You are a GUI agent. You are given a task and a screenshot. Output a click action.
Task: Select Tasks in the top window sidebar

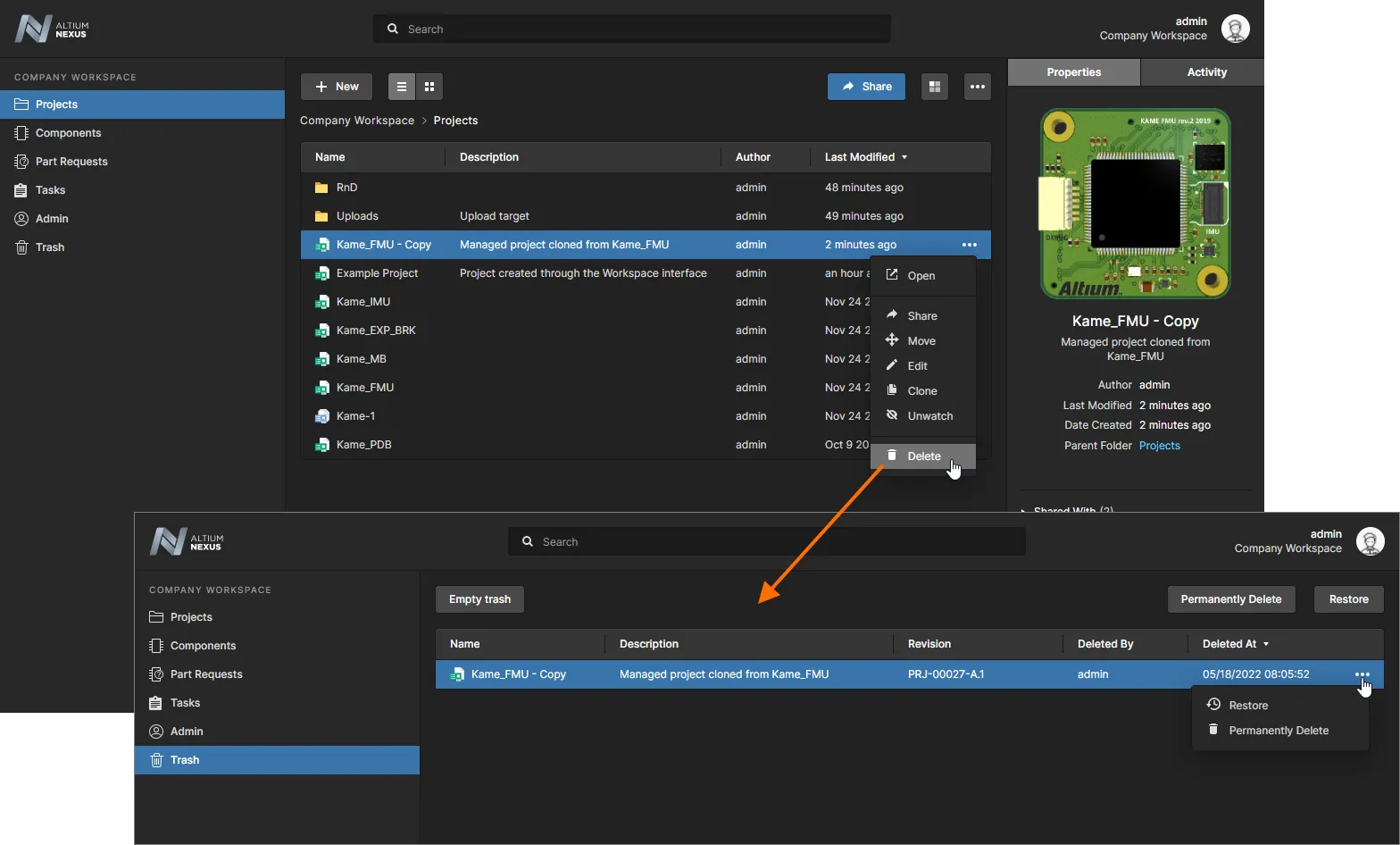coord(142,190)
